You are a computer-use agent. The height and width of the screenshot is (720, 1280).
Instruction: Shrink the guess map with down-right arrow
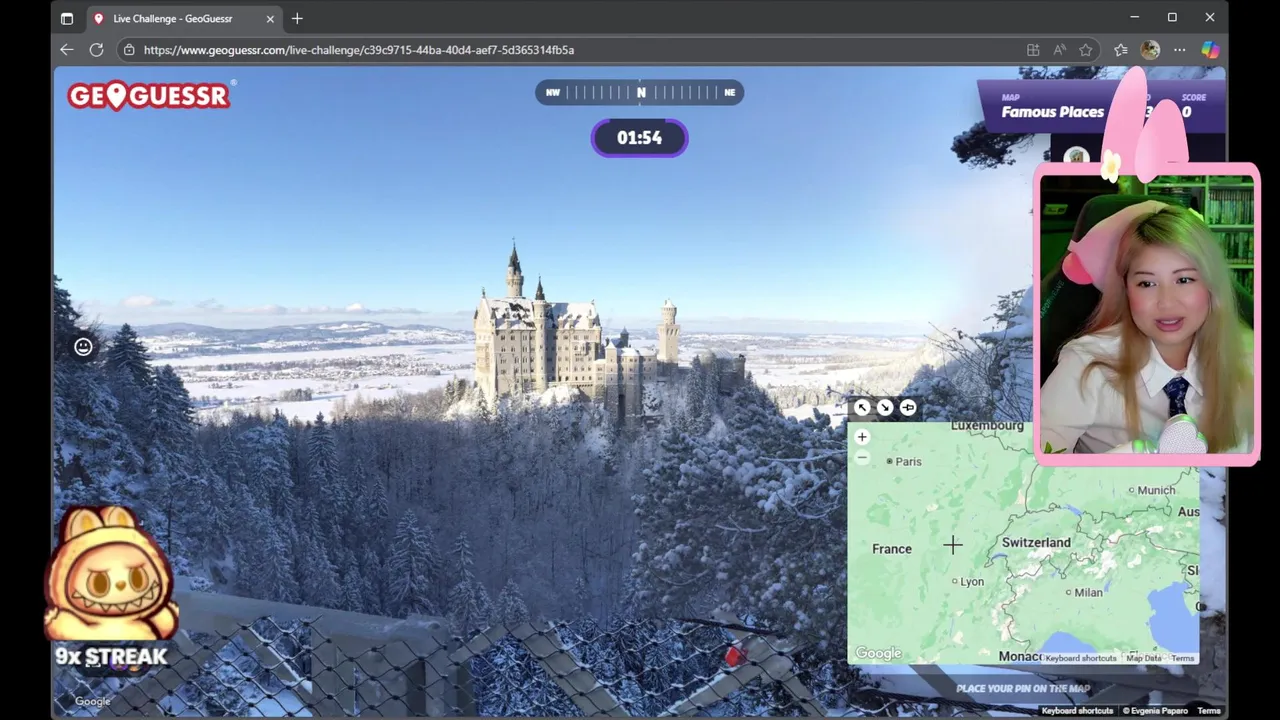(885, 407)
